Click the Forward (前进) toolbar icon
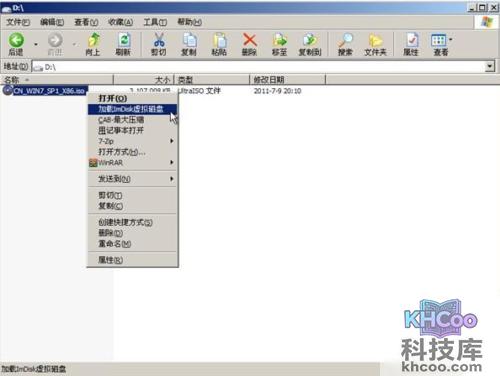Screen dimensions: 500x376 coord(55,40)
